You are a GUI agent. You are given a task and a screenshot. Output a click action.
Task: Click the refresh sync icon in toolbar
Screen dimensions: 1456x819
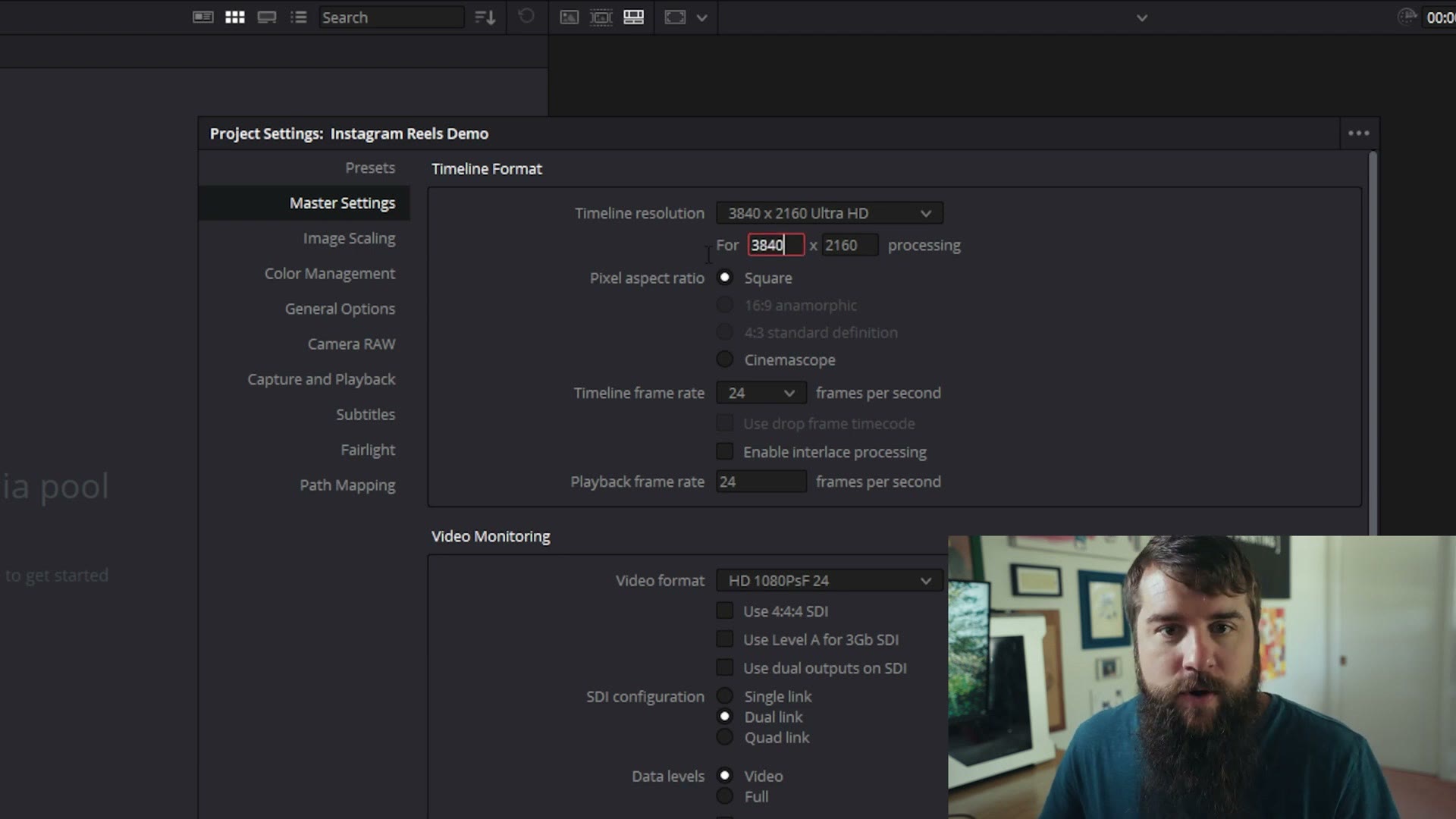click(526, 16)
